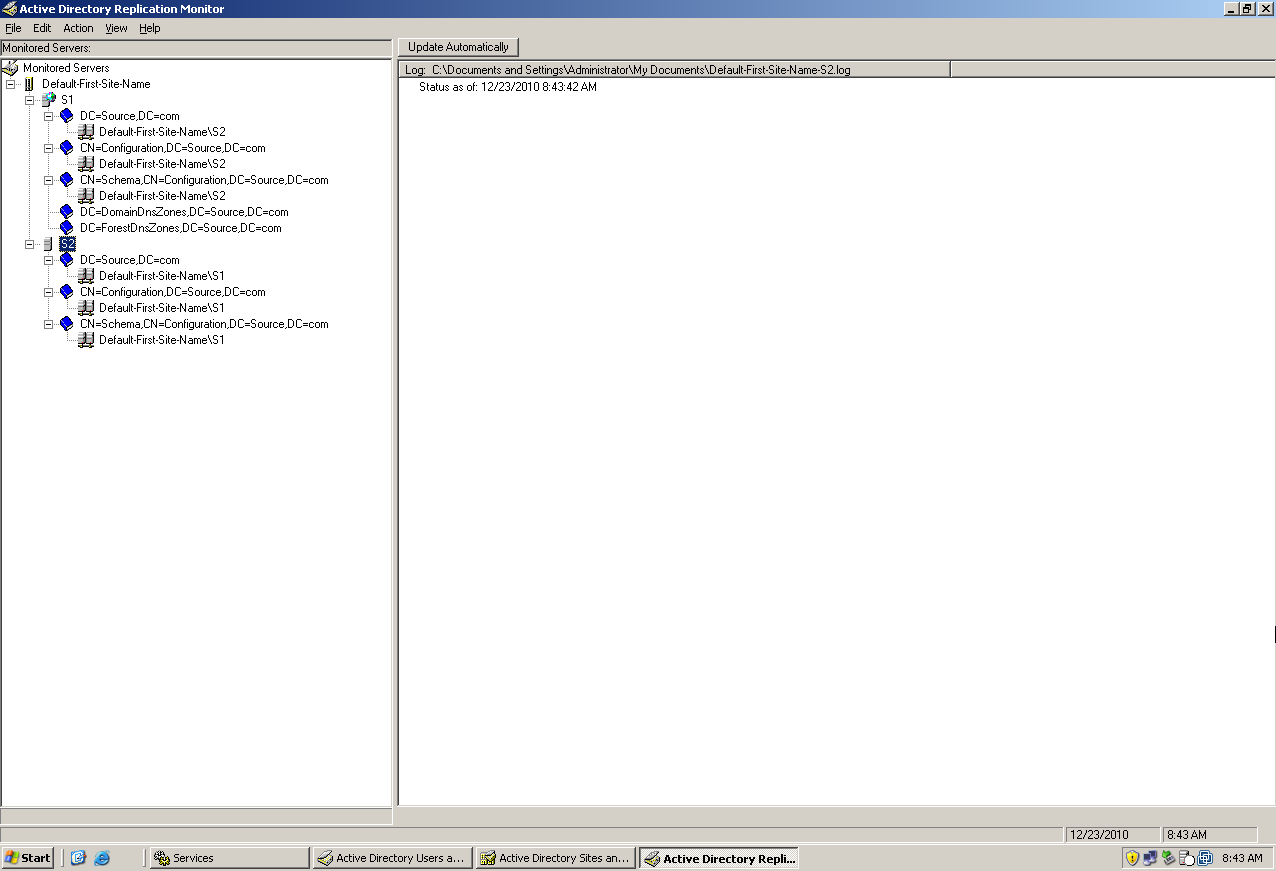Click the 'Status as of: 12/23/2010 8:43:42 AM' line
The image size is (1276, 871).
point(508,87)
